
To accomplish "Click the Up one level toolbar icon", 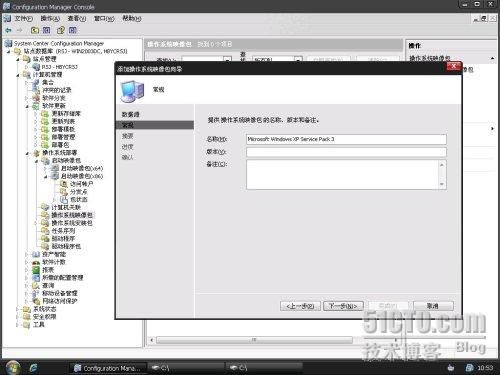I will pos(35,30).
